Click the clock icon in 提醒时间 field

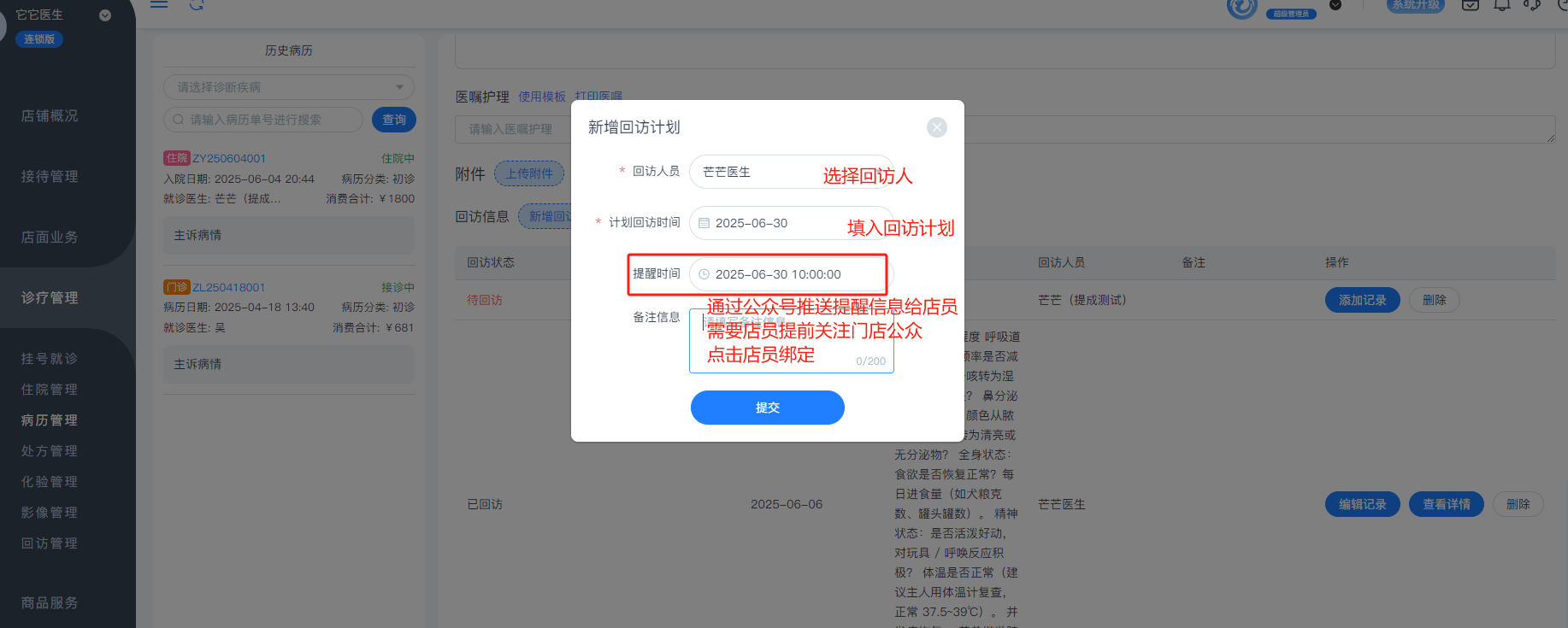(704, 274)
